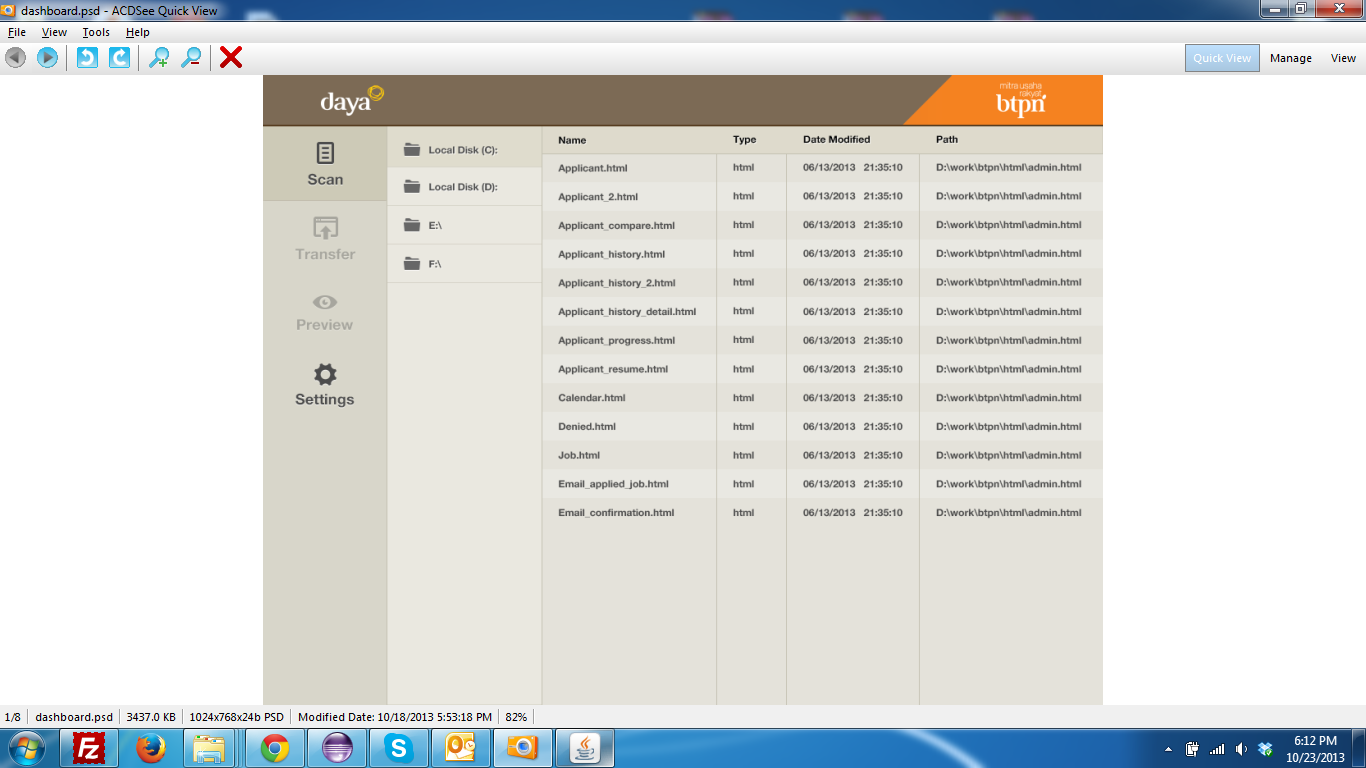The width and height of the screenshot is (1366, 768).
Task: Click the Date Modified column header
Action: pos(837,140)
